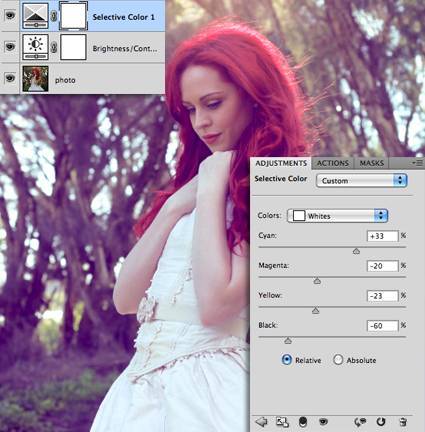This screenshot has width=425, height=432.
Task: Toggle adjustment layer visibility eye in bottom bar
Action: [x=323, y=422]
